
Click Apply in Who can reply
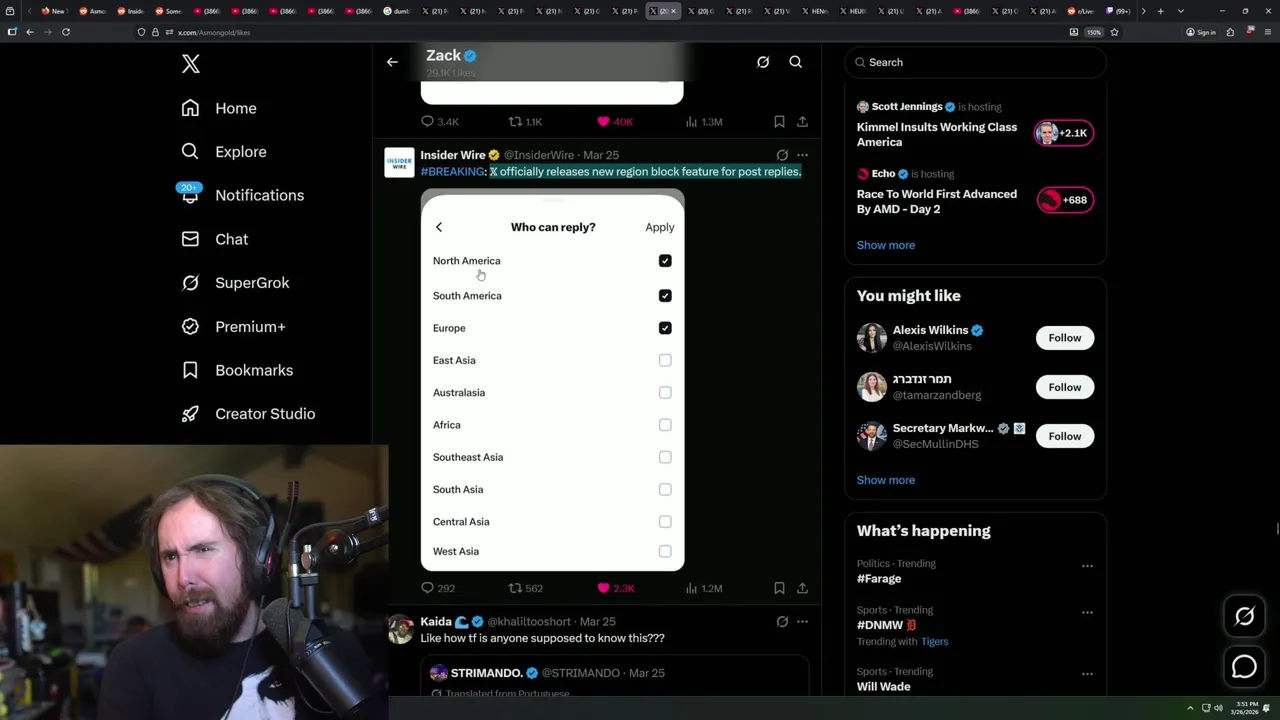(x=660, y=227)
